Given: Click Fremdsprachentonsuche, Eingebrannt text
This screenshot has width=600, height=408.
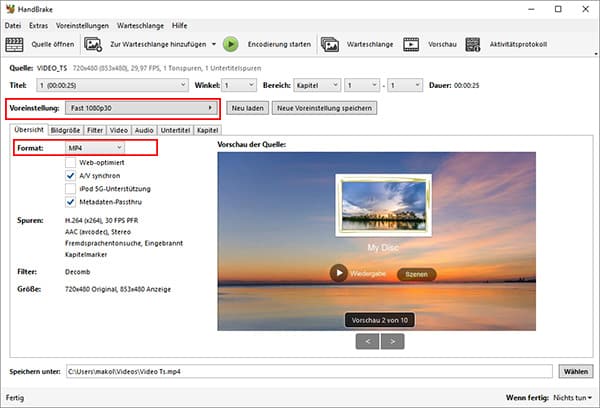Looking at the screenshot, I should pos(124,243).
